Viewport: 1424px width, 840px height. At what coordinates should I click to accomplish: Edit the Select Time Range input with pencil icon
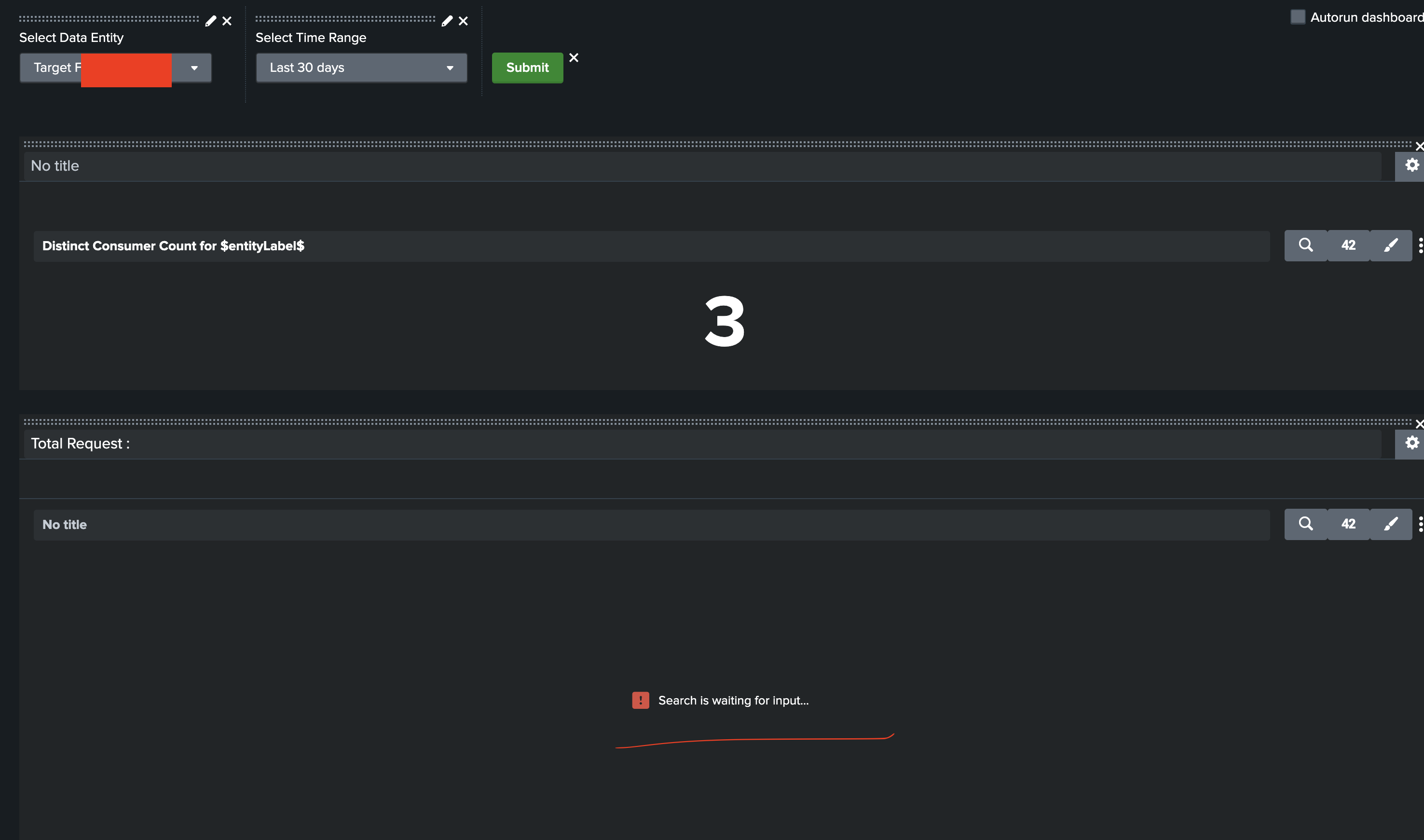tap(447, 20)
